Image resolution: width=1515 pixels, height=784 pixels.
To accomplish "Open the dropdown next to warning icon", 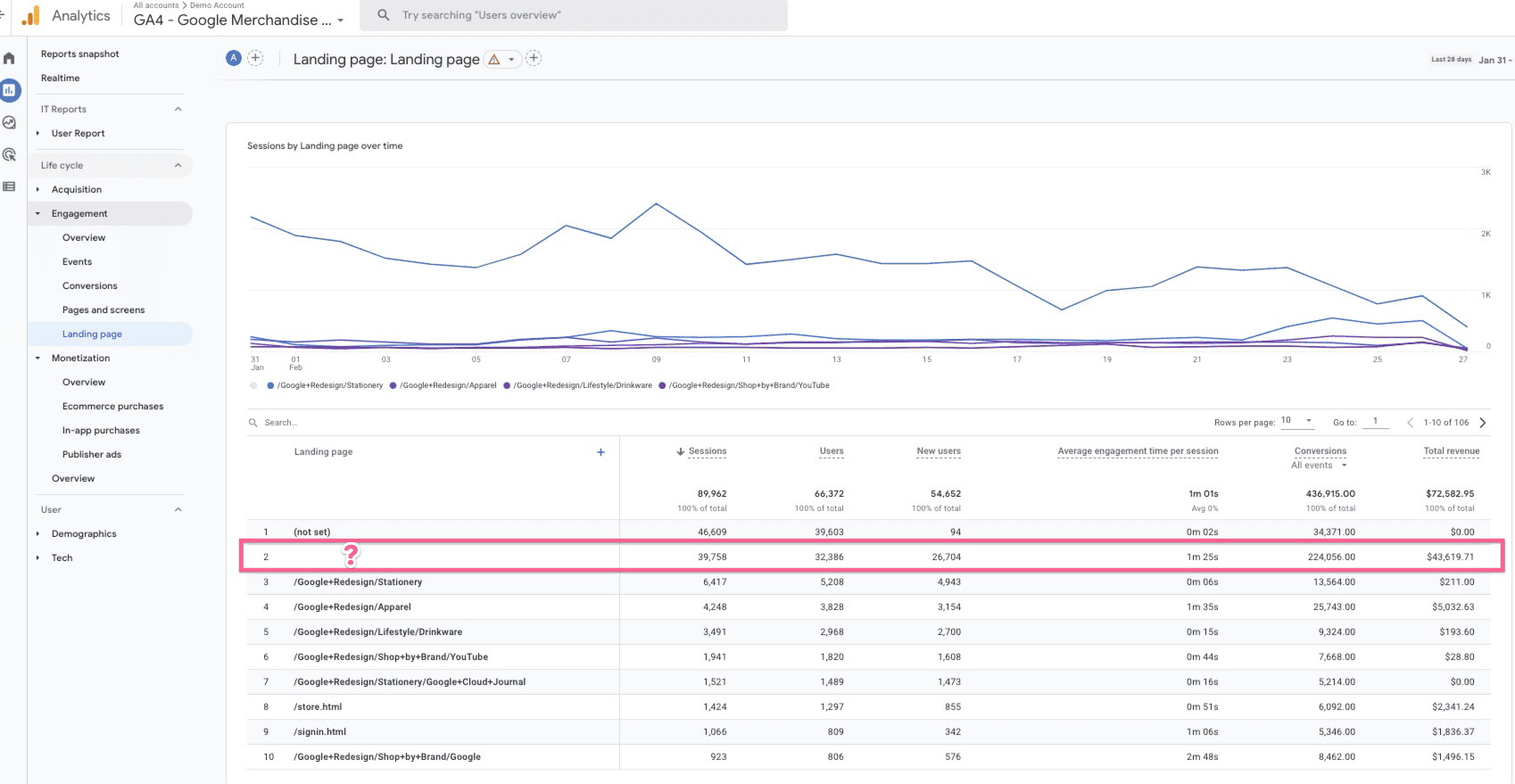I will 511,60.
